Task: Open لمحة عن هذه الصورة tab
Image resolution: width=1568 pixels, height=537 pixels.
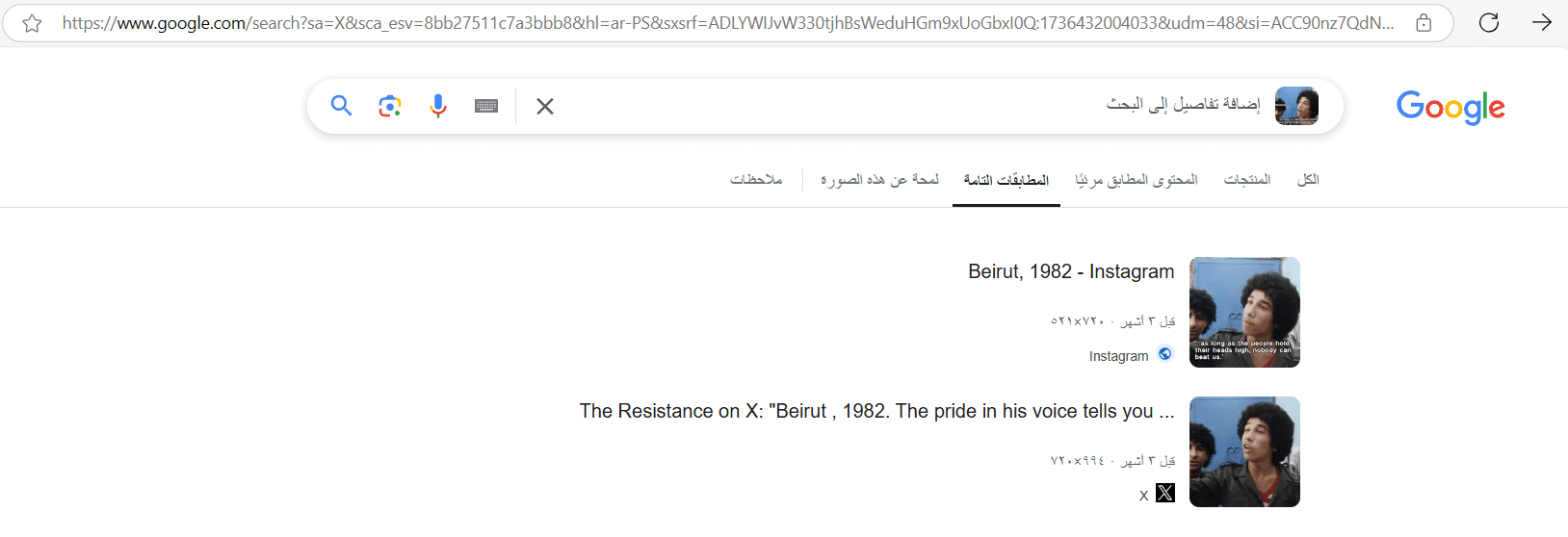Action: pyautogui.click(x=879, y=180)
